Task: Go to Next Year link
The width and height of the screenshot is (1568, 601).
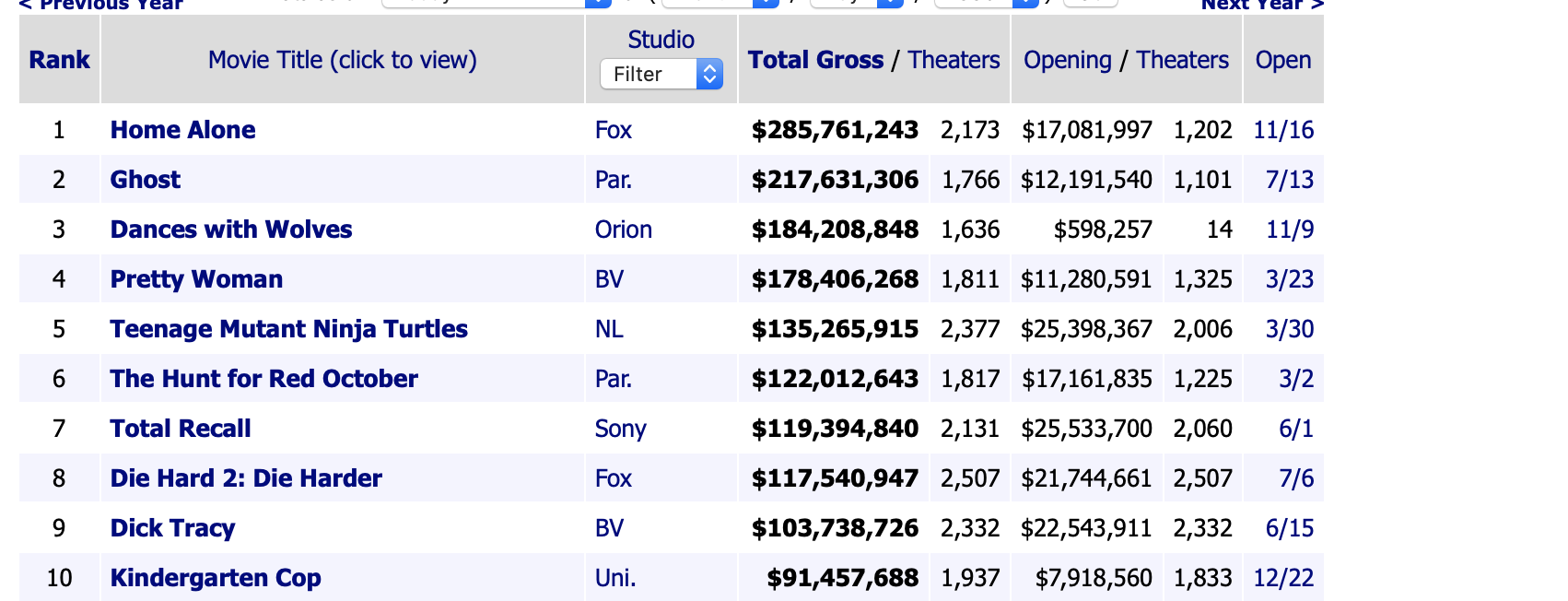Action: [x=1261, y=5]
